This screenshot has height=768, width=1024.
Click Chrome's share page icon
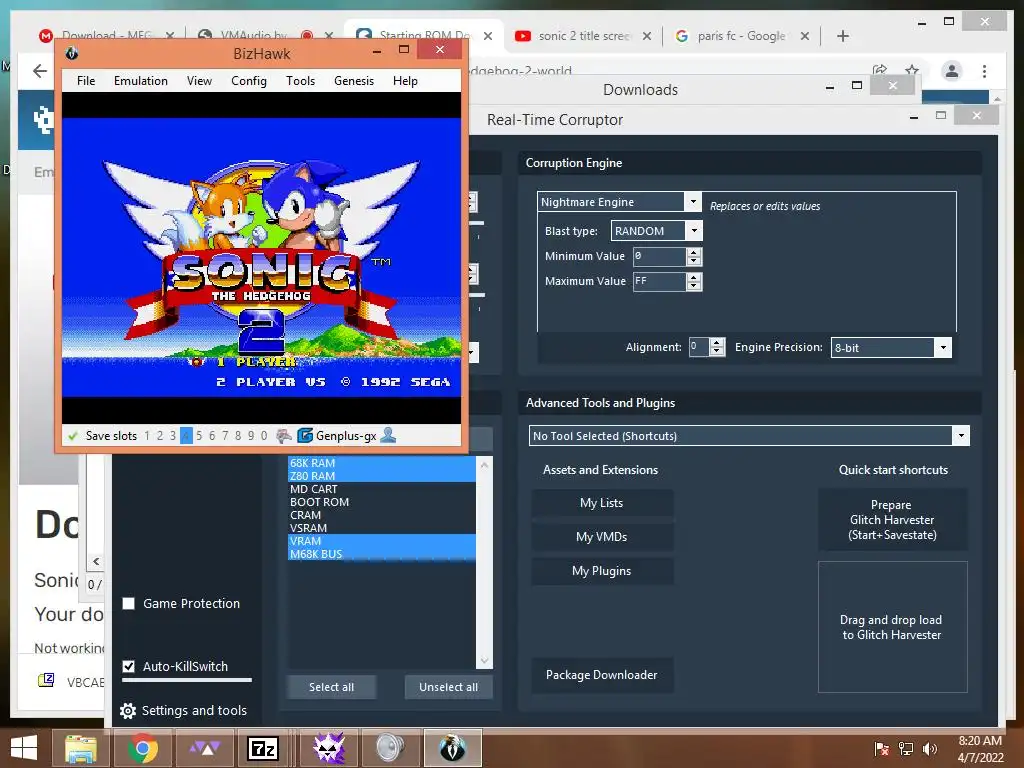tap(880, 70)
